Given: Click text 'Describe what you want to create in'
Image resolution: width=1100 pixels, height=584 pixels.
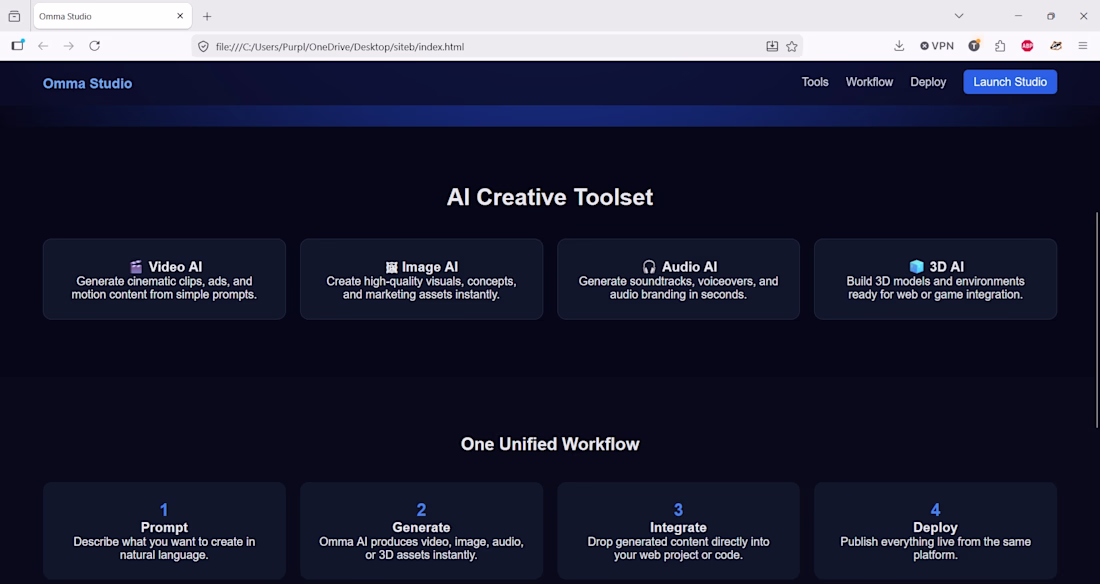Looking at the screenshot, I should 164,542.
